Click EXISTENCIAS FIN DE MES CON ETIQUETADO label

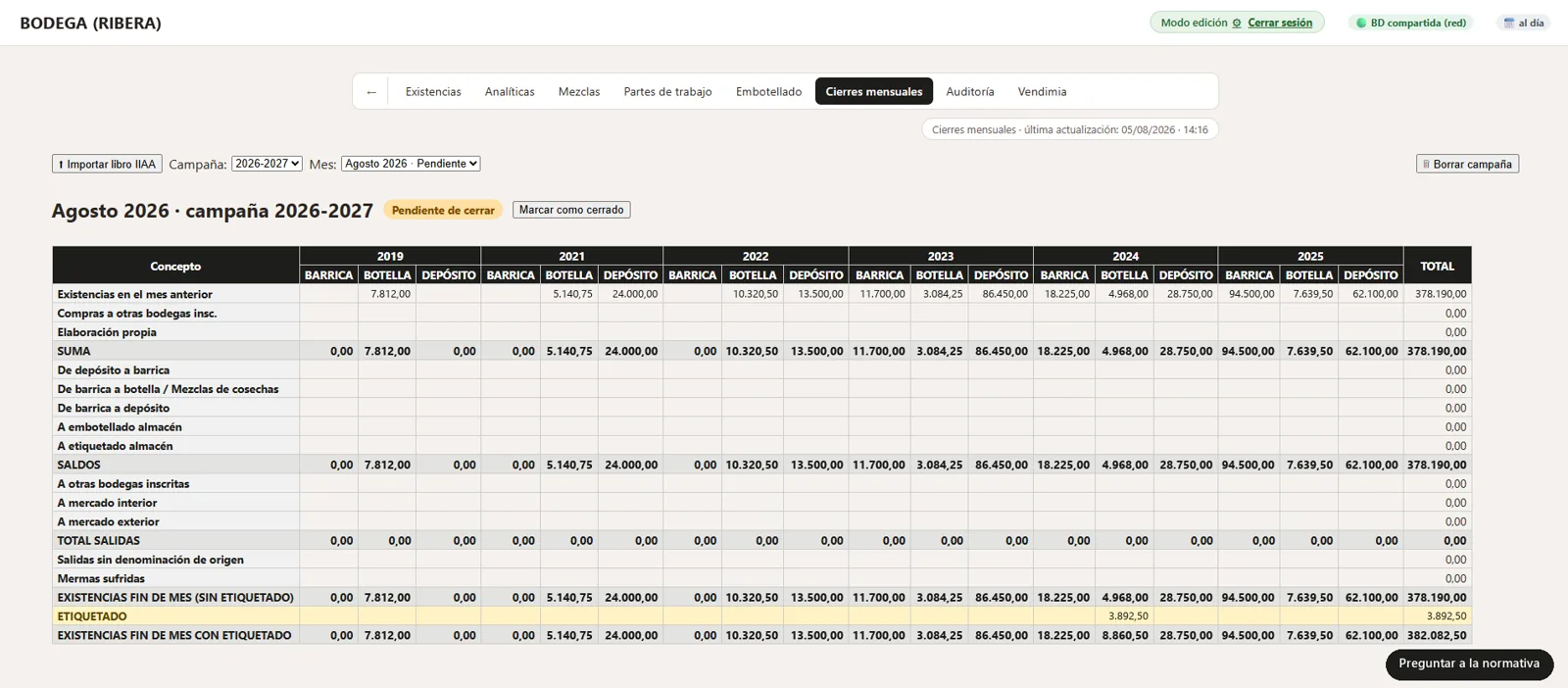[174, 635]
